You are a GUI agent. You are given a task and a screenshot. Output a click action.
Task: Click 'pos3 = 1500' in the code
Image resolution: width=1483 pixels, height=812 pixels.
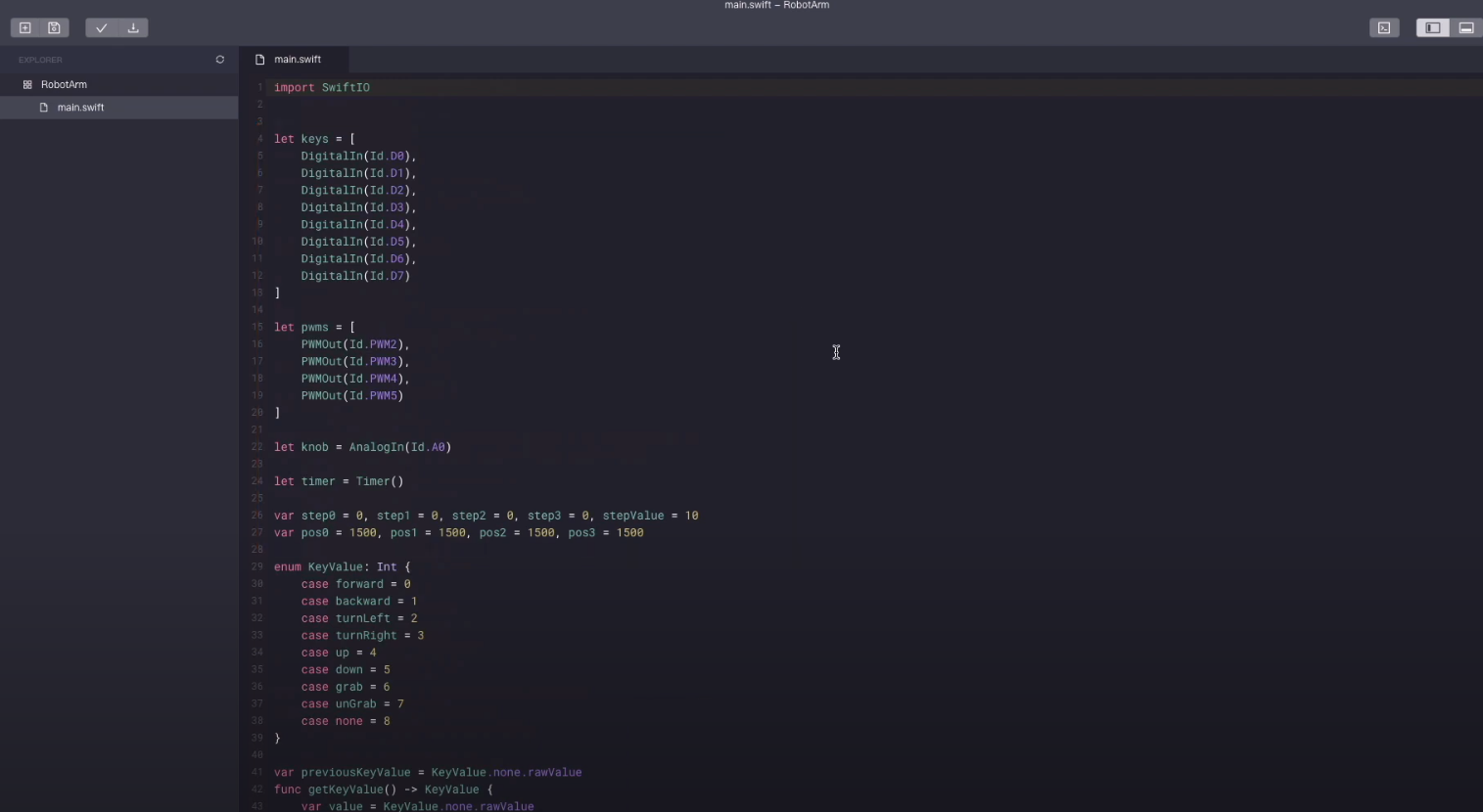click(606, 533)
